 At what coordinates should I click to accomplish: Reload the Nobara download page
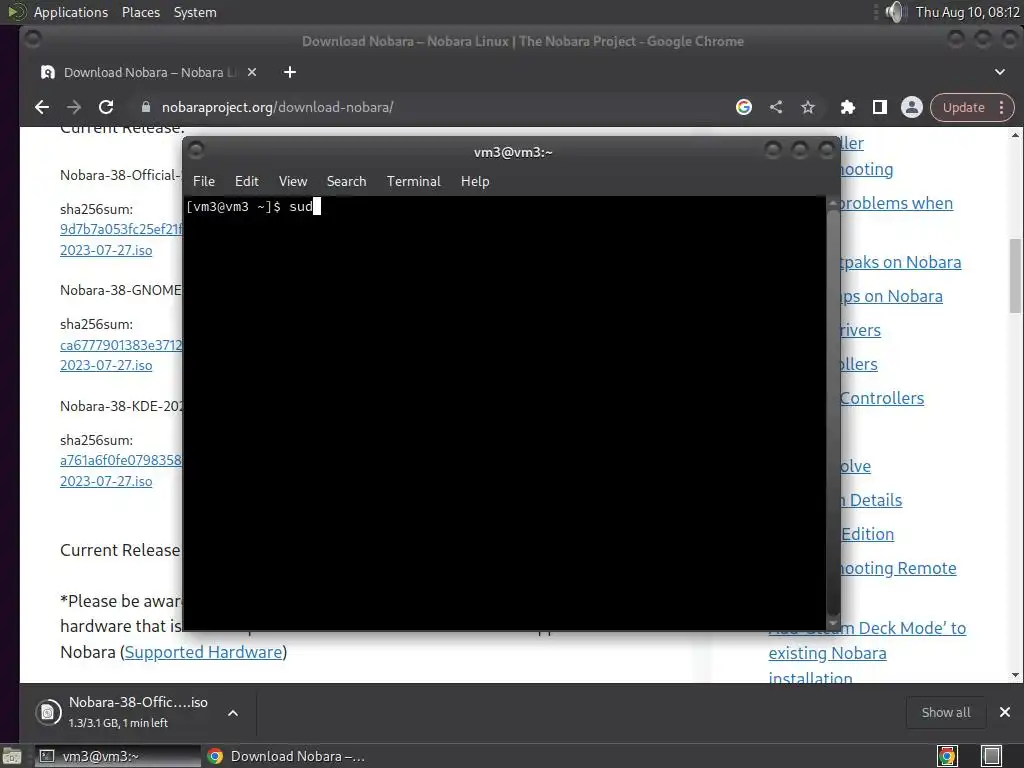[x=106, y=107]
